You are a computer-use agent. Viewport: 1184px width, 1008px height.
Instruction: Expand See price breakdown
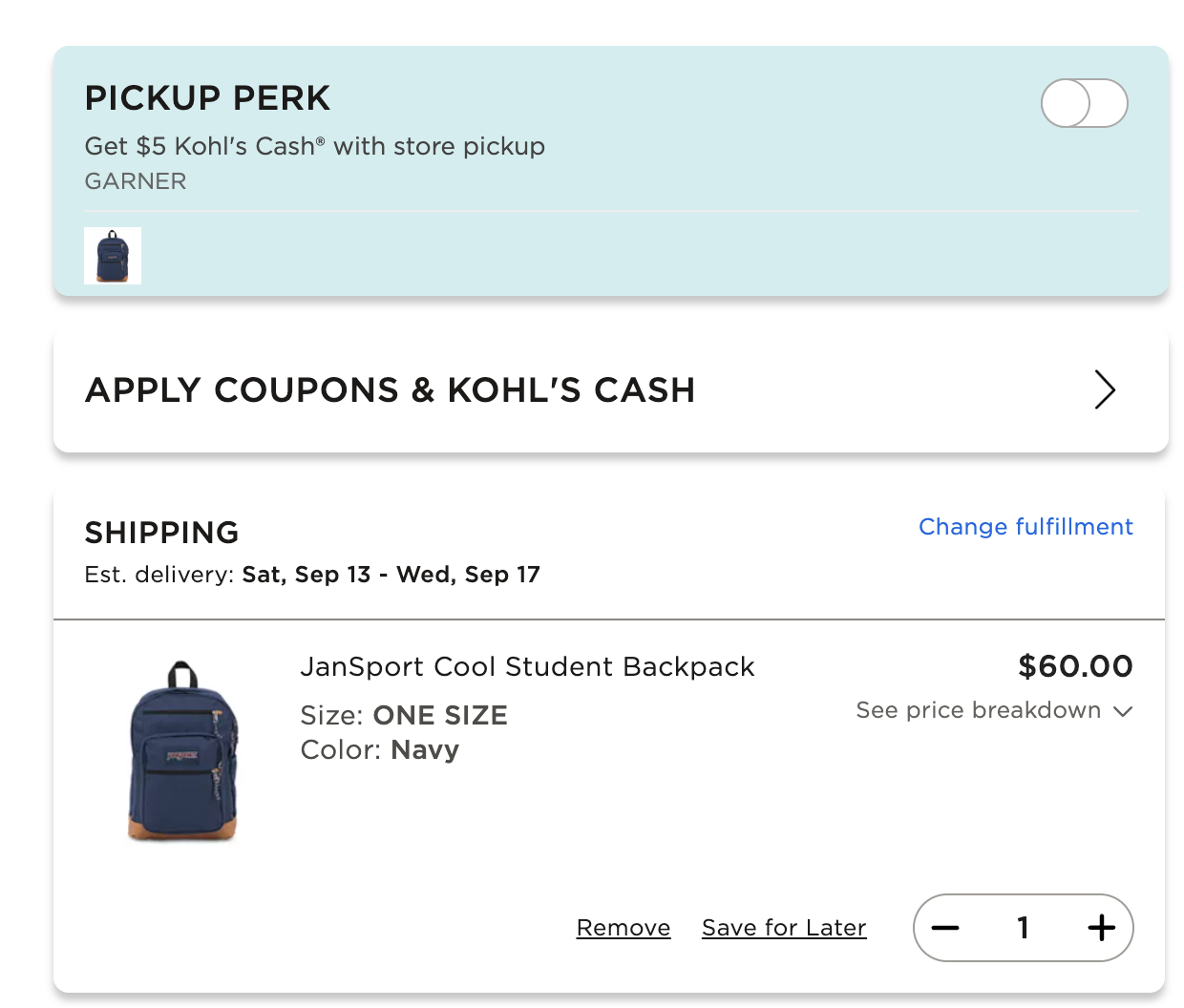pyautogui.click(x=979, y=710)
